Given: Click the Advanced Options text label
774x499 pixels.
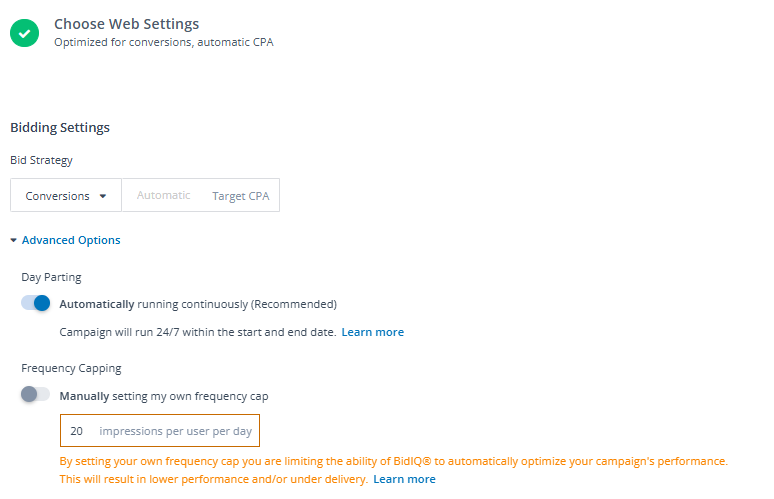Looking at the screenshot, I should coord(71,240).
